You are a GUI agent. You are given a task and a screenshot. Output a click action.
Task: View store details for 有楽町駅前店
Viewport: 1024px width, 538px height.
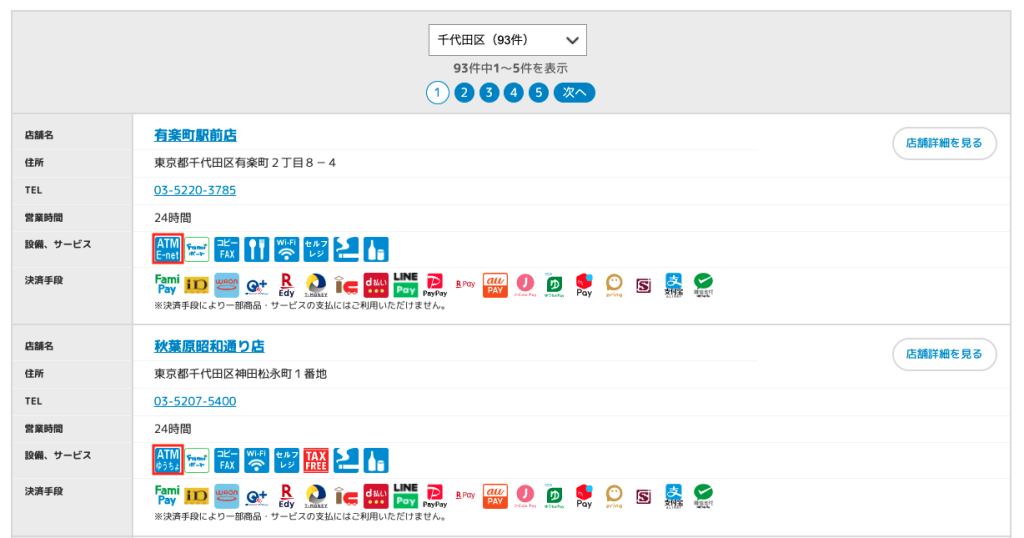pos(944,143)
